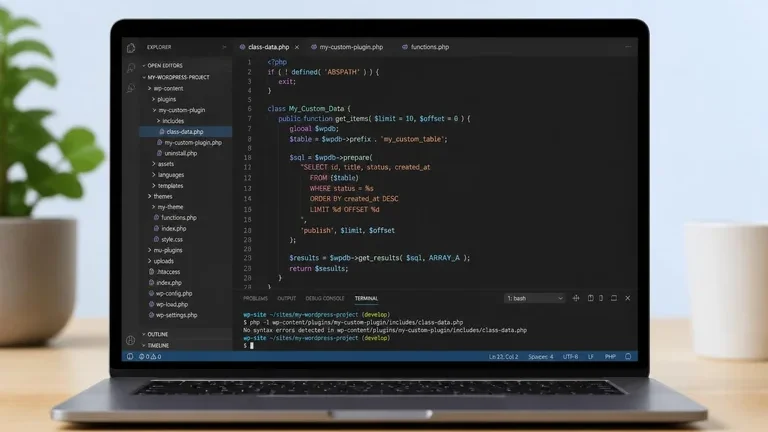This screenshot has height=432, width=768.
Task: Open the OUTPUT panel tab
Action: pyautogui.click(x=287, y=298)
